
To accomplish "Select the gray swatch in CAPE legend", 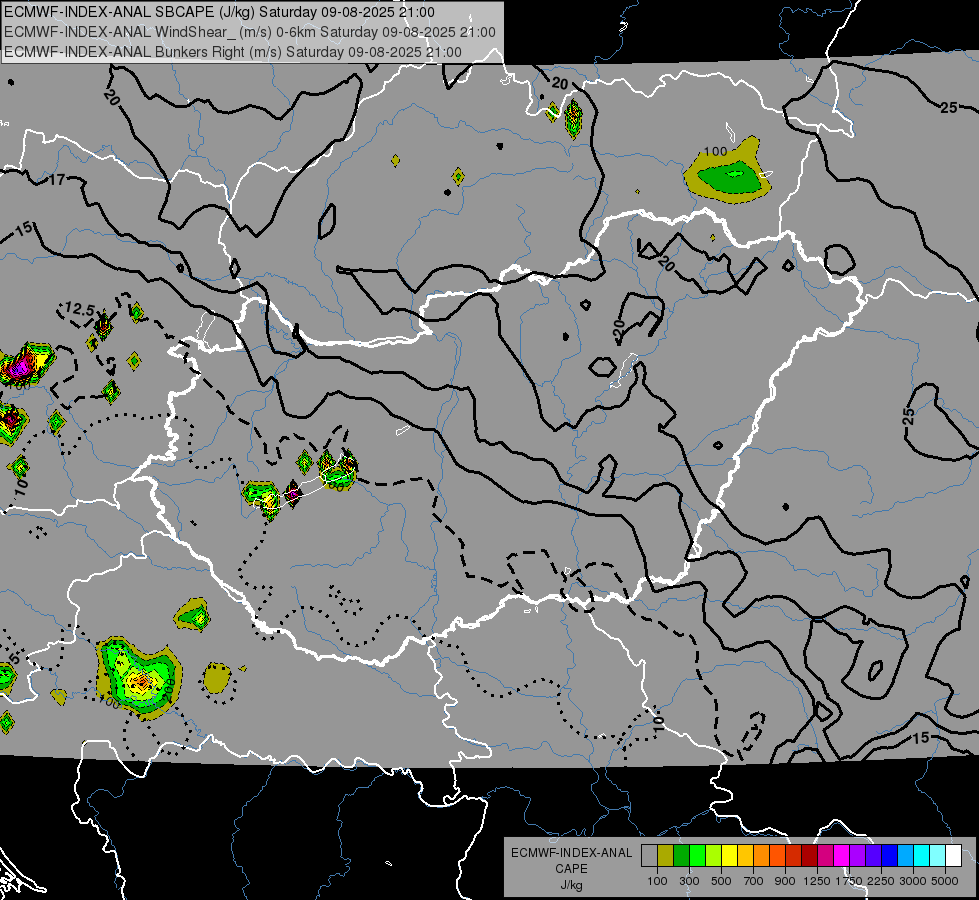I will tap(649, 856).
